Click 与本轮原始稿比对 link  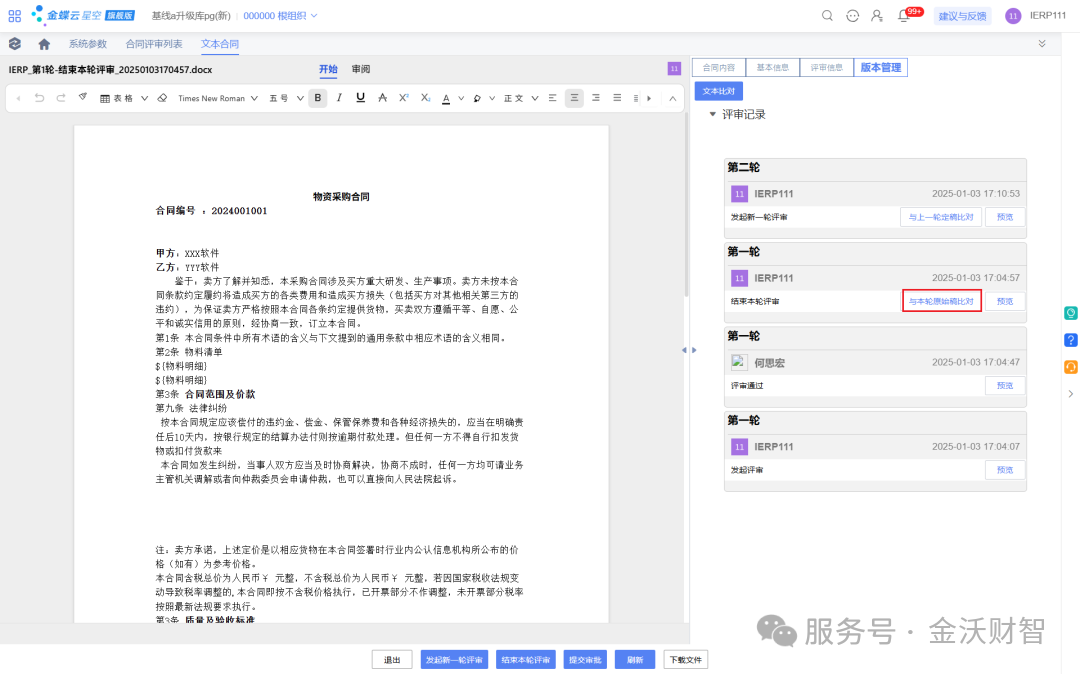click(942, 301)
